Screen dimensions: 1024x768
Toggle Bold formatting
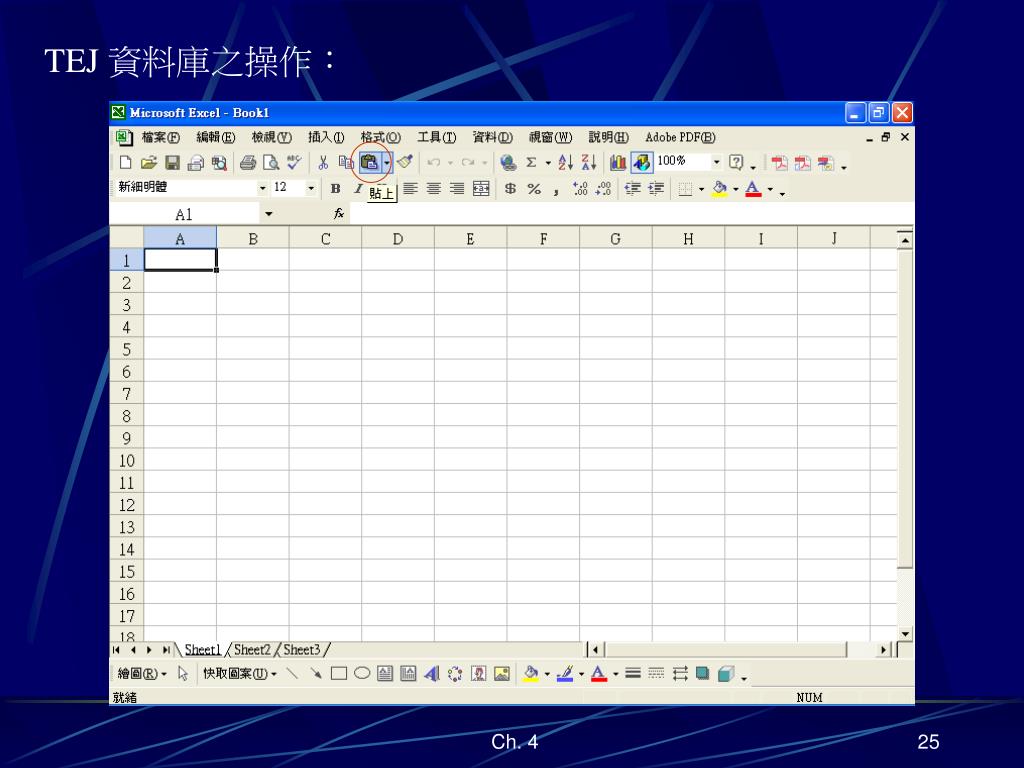tap(335, 189)
